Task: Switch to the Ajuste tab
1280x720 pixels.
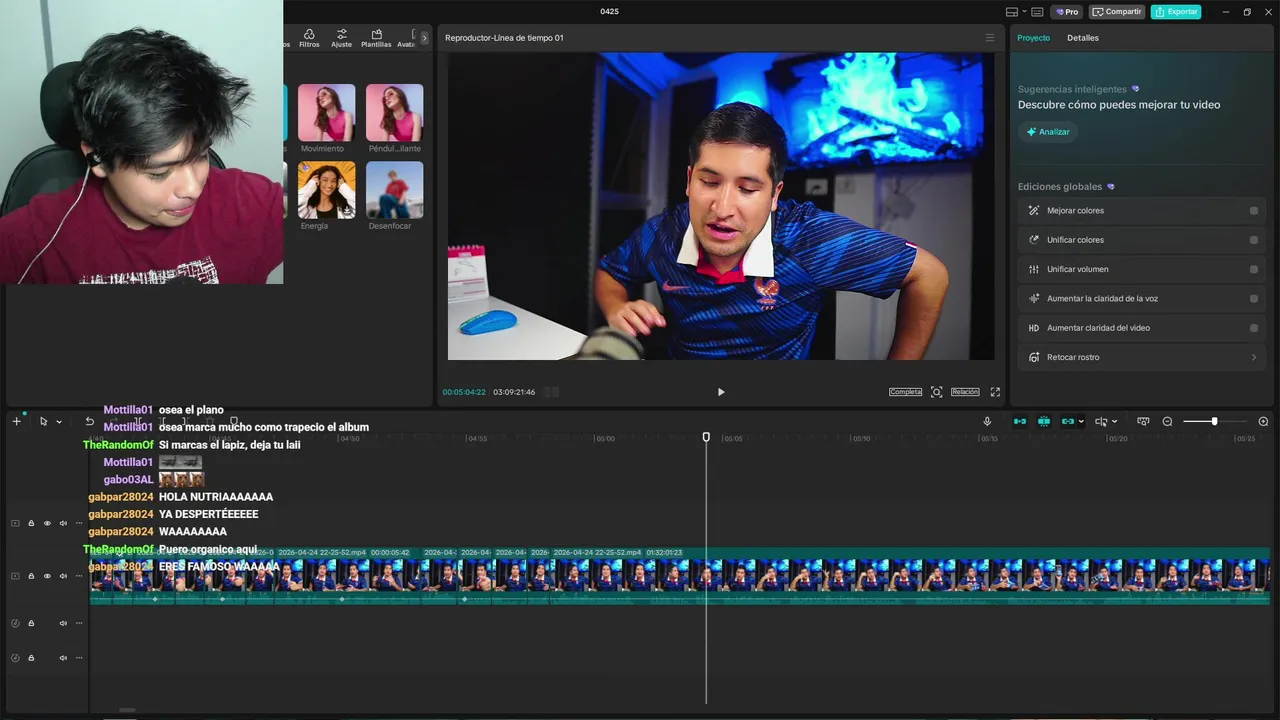Action: pos(342,38)
